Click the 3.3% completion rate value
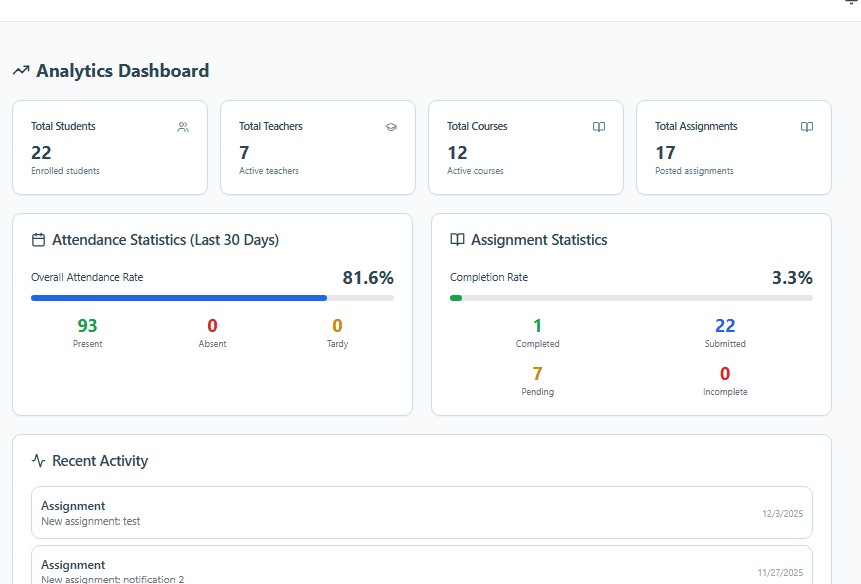 792,277
